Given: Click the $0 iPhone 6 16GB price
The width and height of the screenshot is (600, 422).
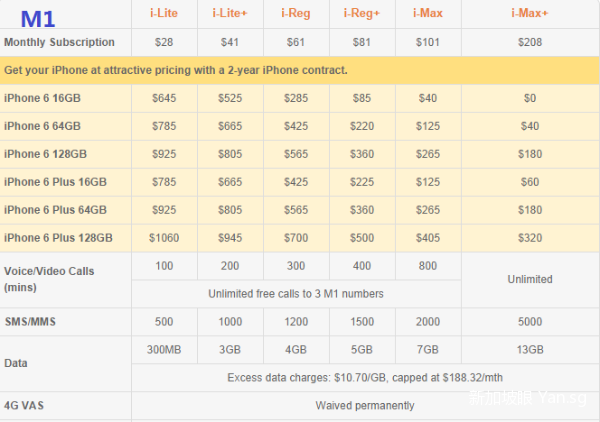Looking at the screenshot, I should [529, 98].
